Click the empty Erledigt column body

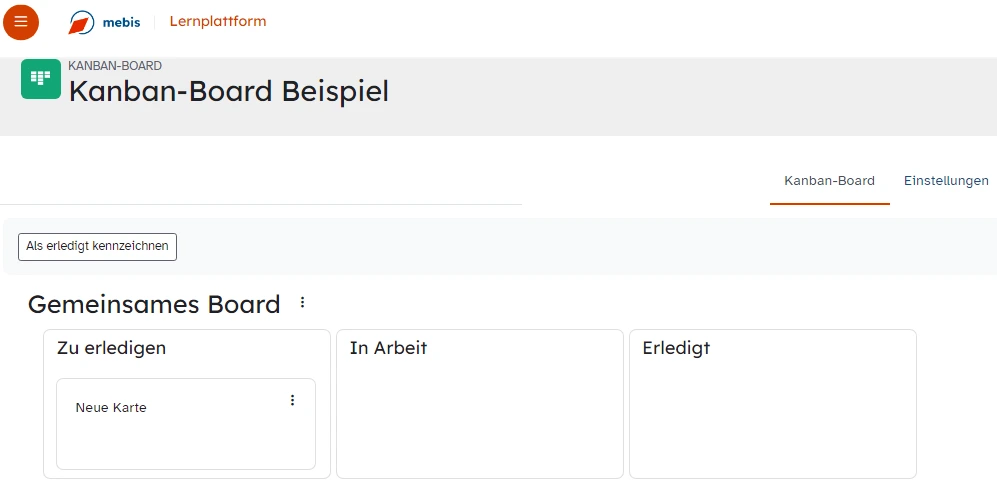coord(772,420)
